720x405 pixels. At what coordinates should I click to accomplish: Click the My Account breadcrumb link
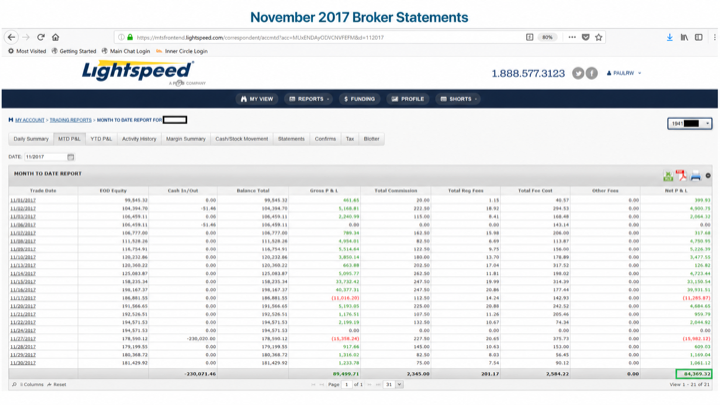click(30, 120)
